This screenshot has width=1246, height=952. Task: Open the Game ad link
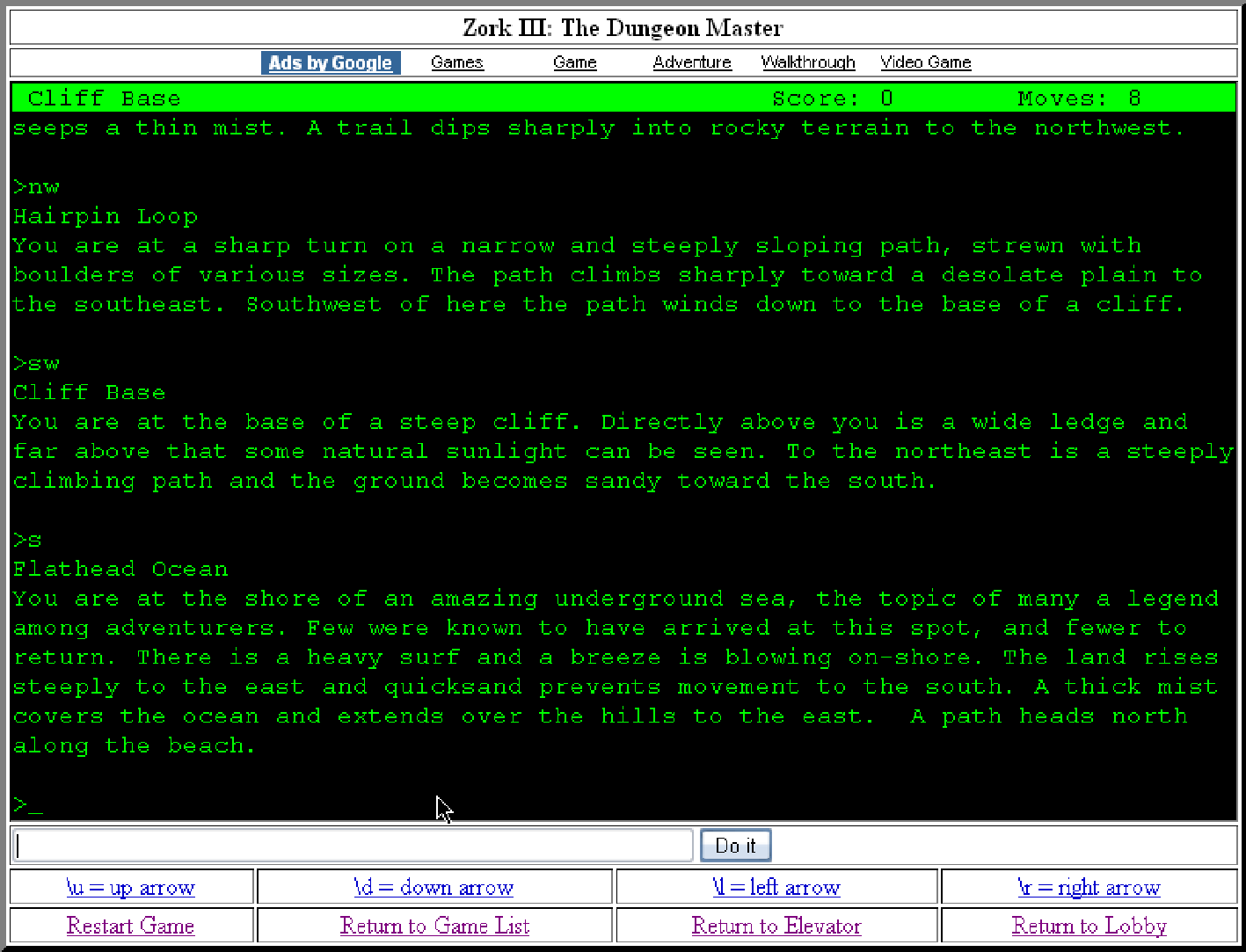pos(574,62)
